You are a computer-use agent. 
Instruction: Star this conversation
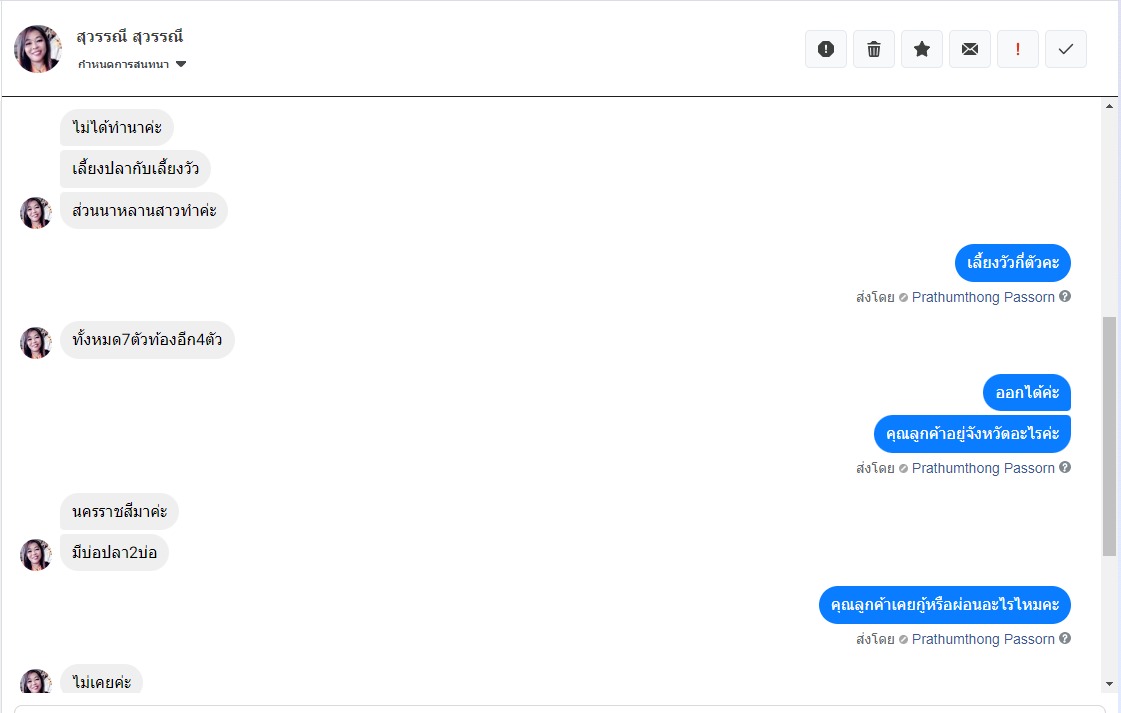[x=922, y=49]
